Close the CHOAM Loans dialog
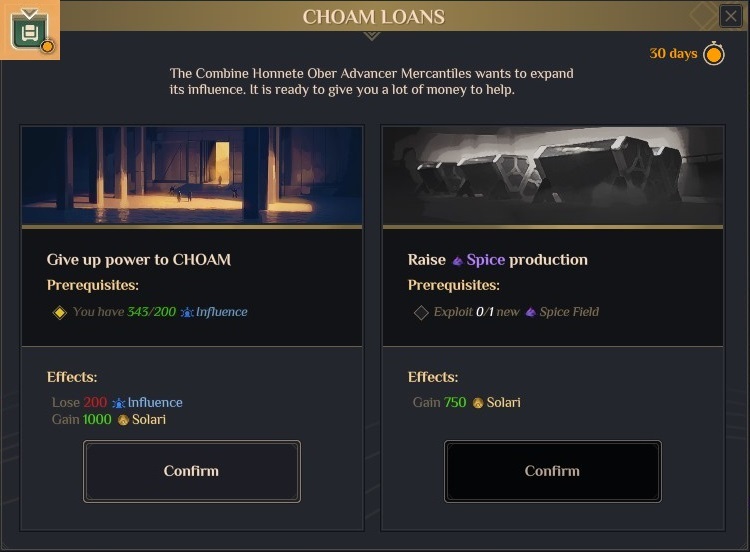This screenshot has height=552, width=750. coord(731,16)
